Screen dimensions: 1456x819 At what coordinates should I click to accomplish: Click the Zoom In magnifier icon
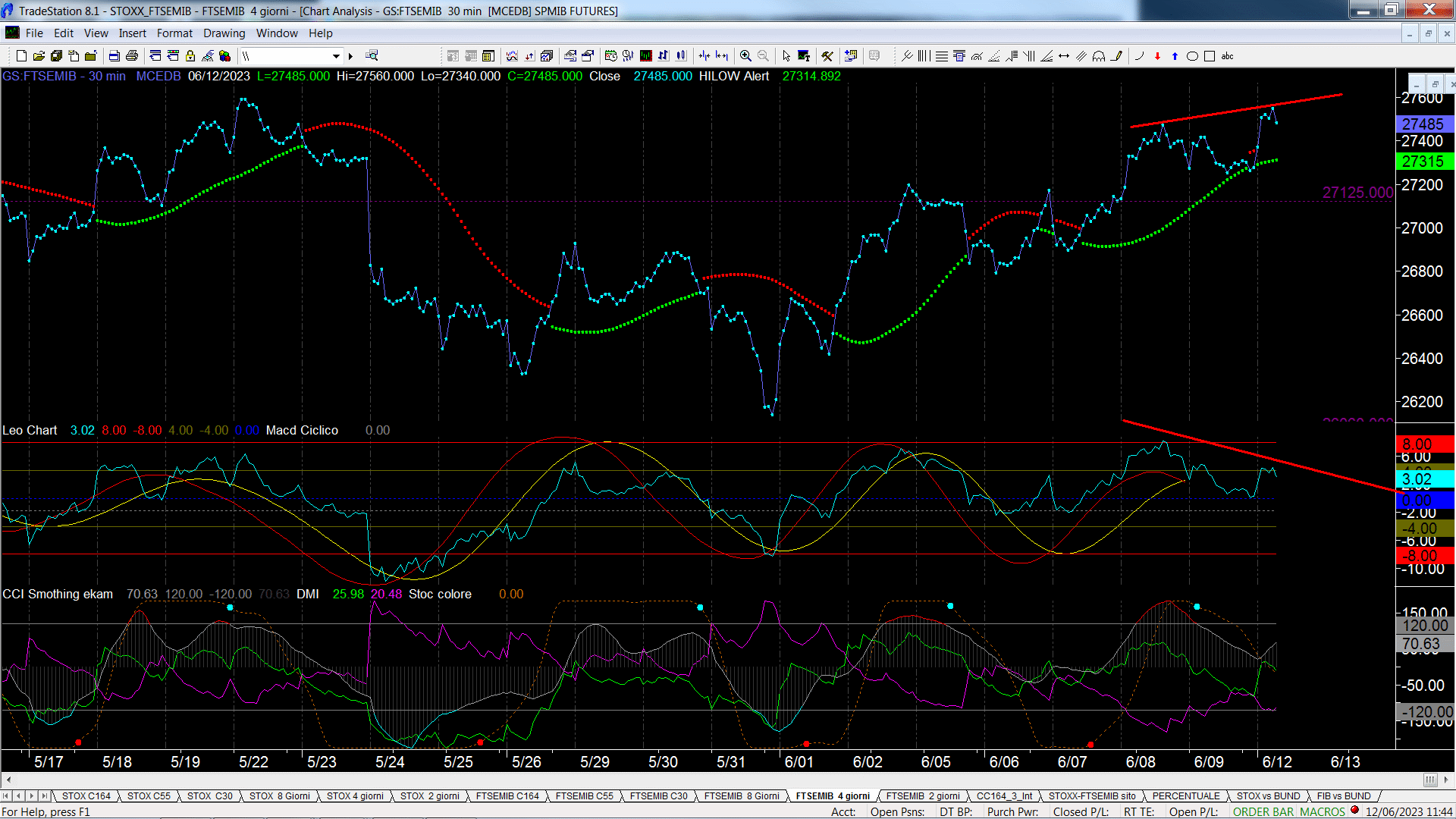pos(745,56)
